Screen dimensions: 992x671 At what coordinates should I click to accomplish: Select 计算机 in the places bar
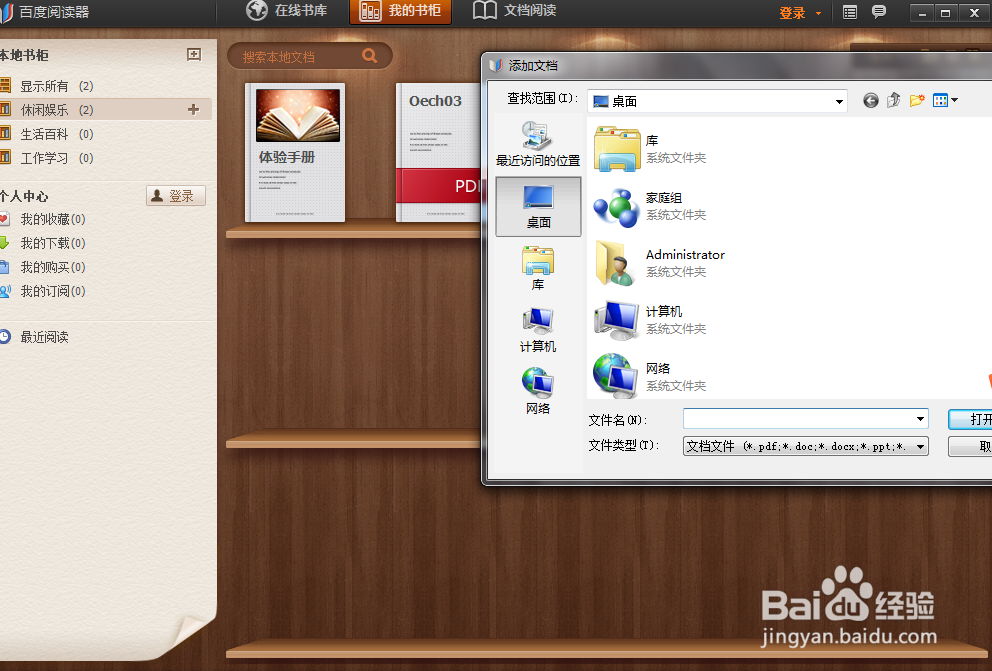coord(538,330)
